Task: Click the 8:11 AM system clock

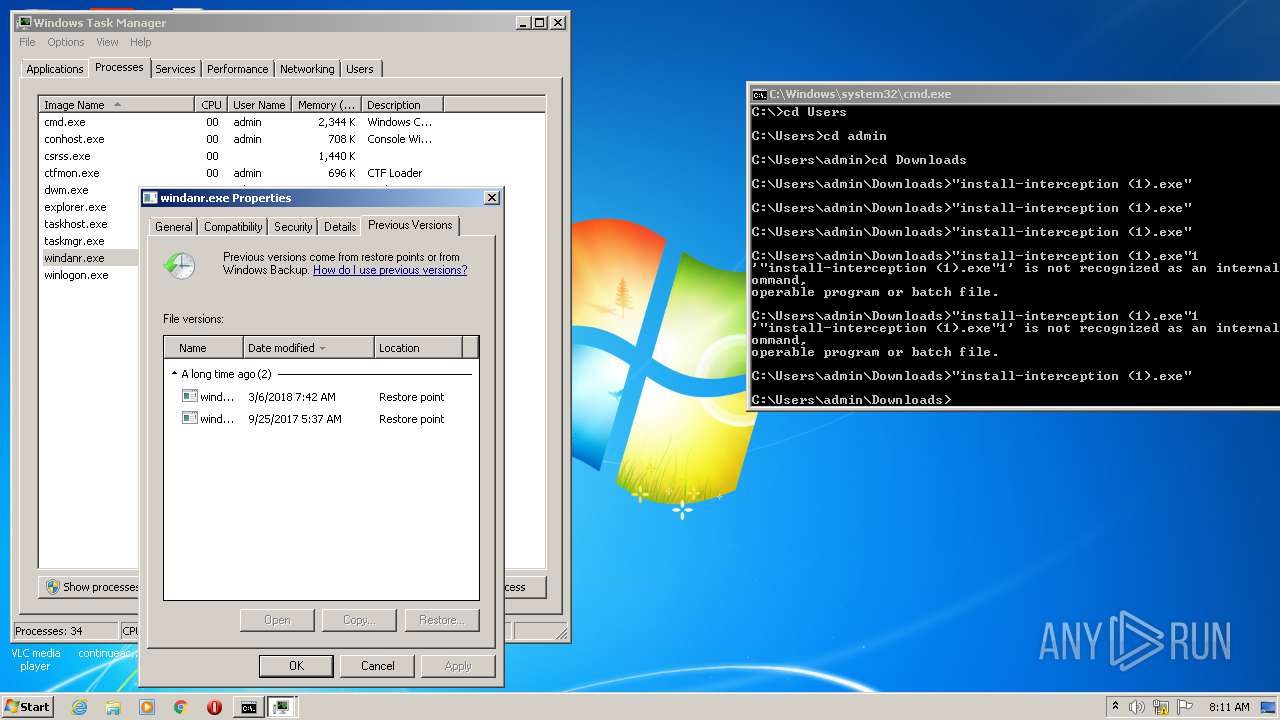Action: 1229,707
